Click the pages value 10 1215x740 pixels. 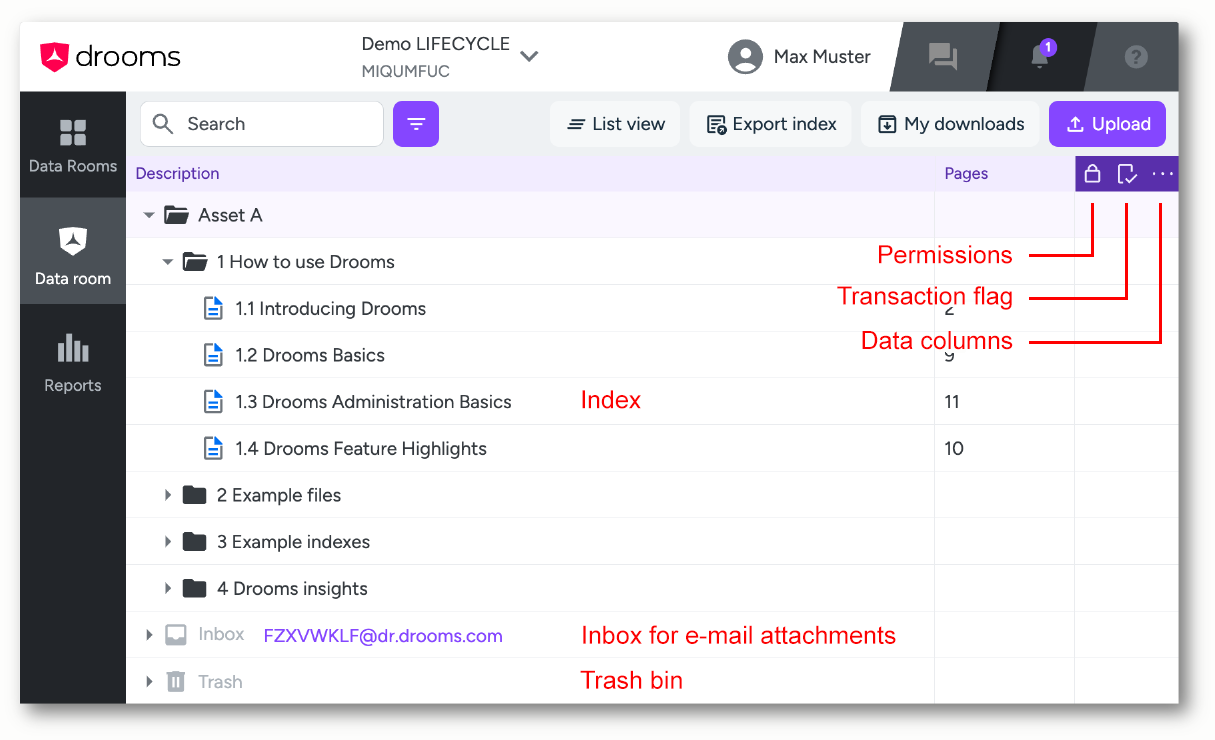(954, 449)
